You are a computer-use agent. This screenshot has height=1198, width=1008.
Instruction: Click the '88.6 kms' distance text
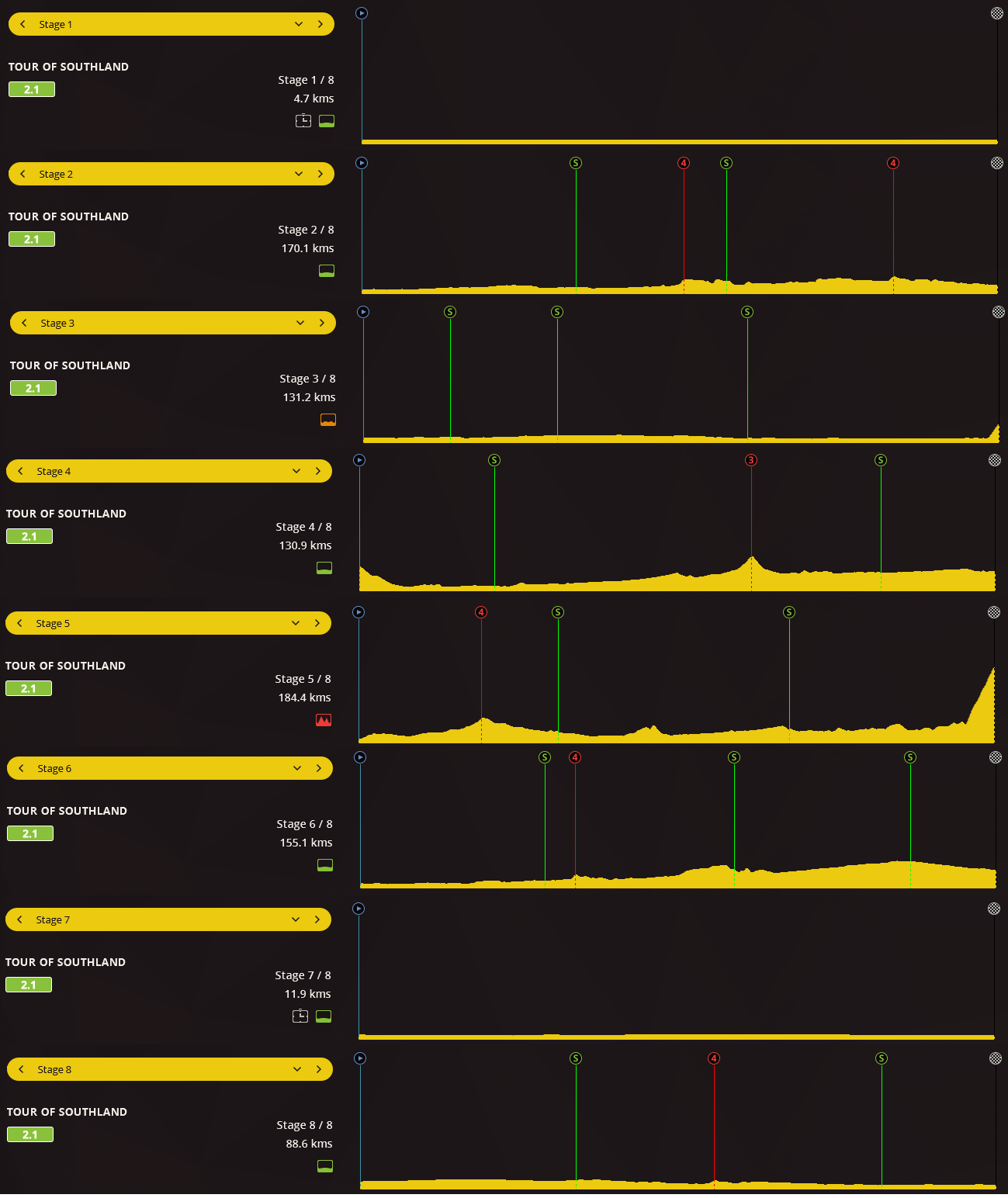click(x=309, y=1144)
